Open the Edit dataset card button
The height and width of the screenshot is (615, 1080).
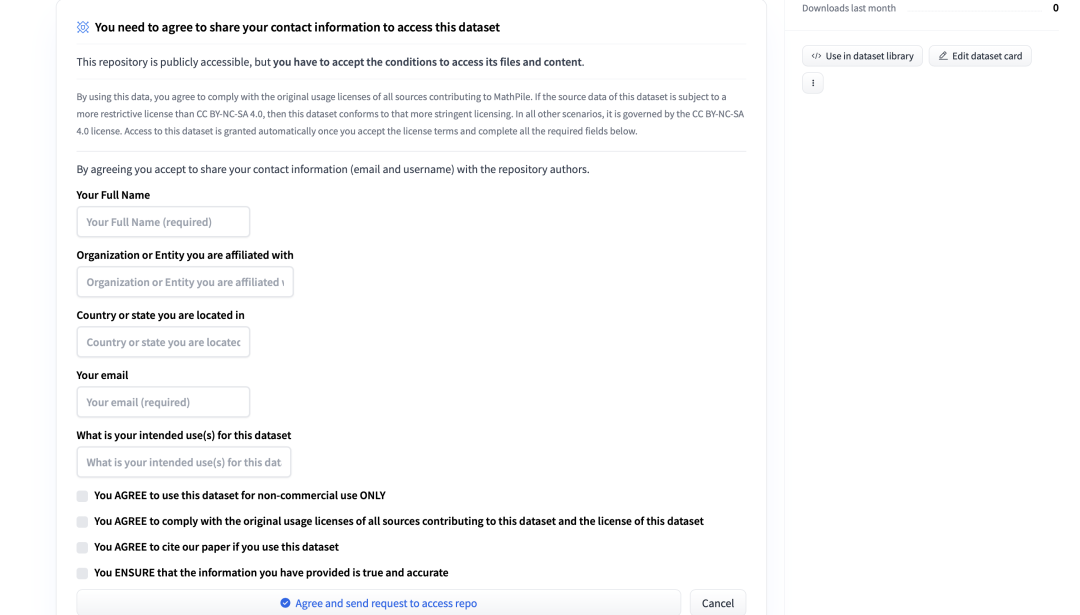pyautogui.click(x=980, y=56)
